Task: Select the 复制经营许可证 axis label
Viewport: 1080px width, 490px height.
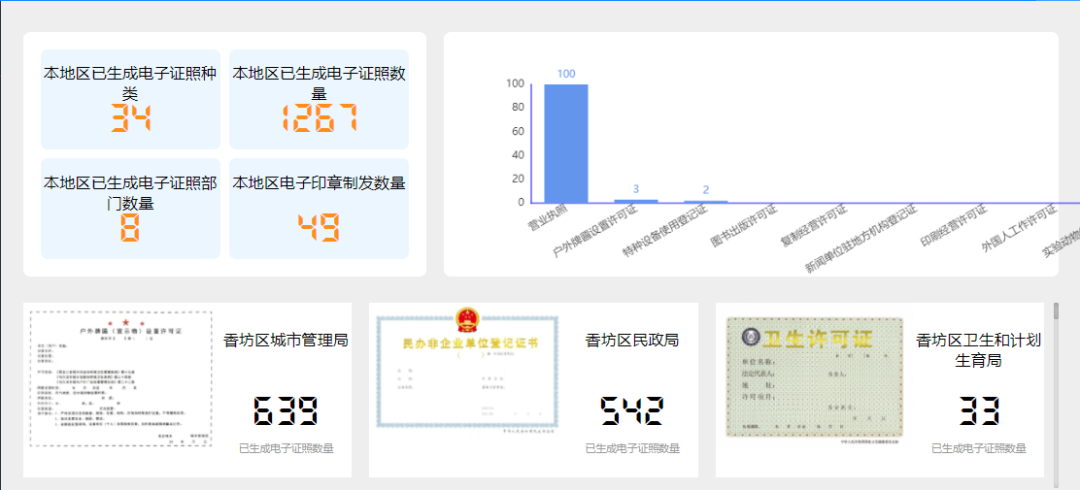Action: pyautogui.click(x=815, y=227)
